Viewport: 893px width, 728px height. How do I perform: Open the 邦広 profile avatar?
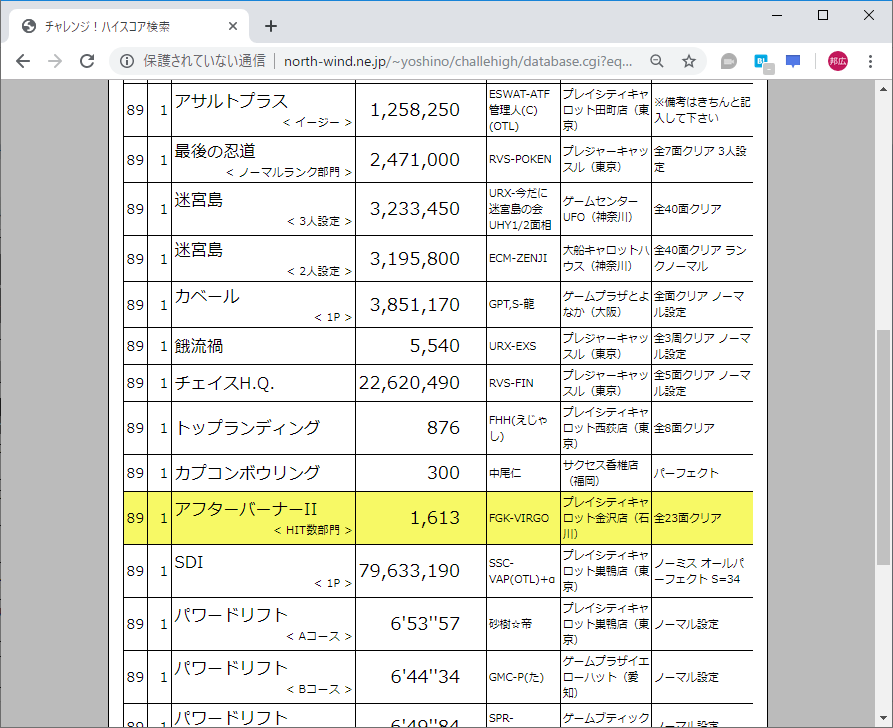click(837, 61)
